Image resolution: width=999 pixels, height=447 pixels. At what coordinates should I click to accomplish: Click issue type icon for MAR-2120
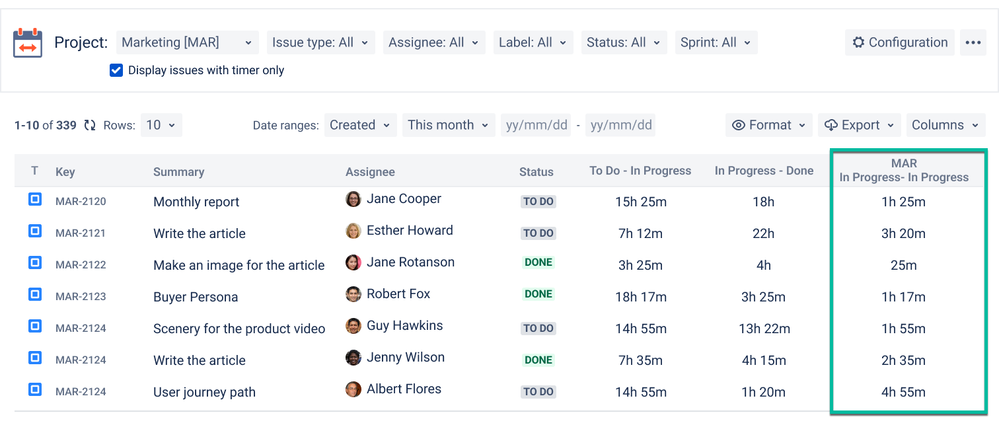click(35, 200)
